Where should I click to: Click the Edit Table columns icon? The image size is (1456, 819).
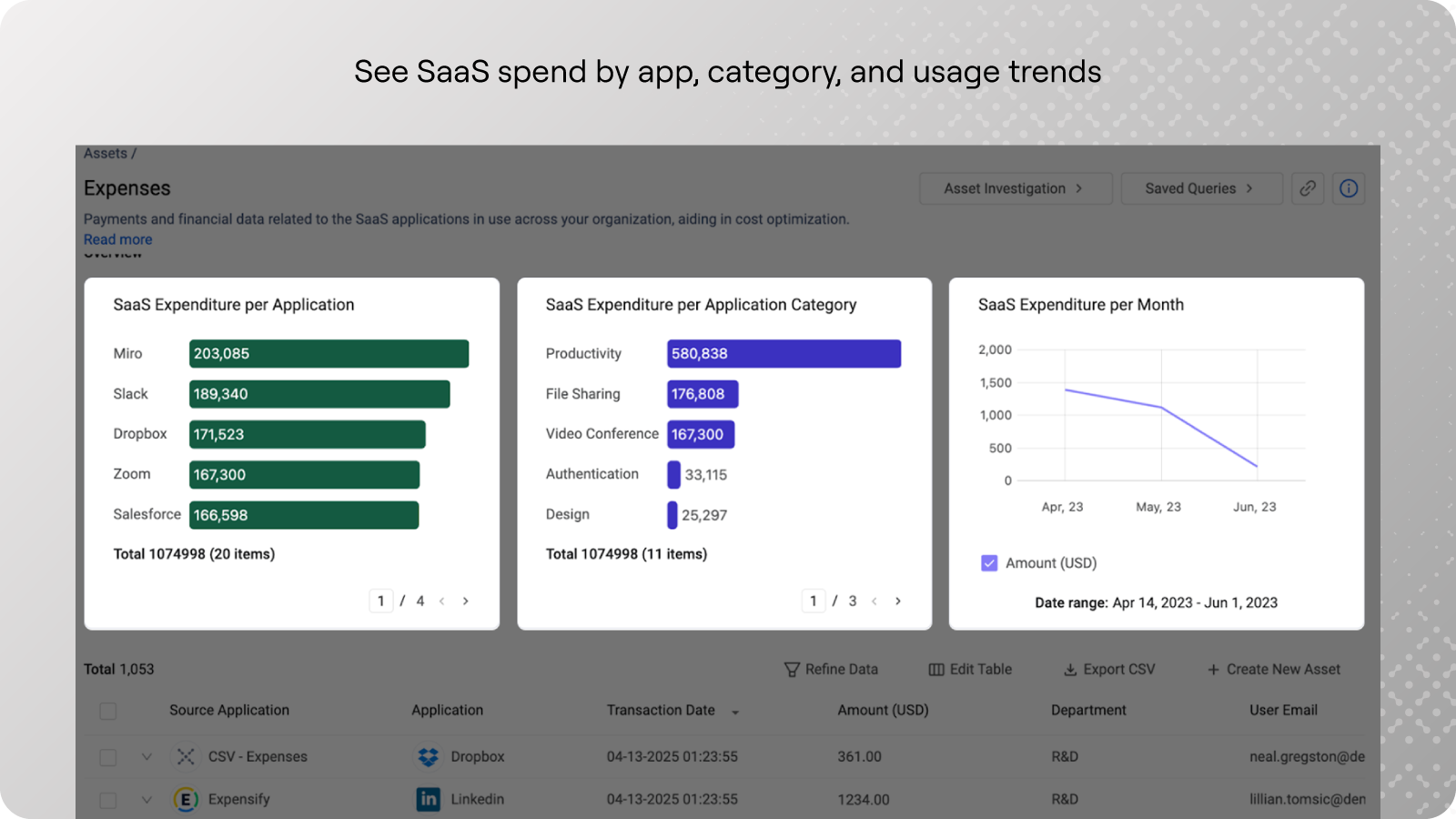pos(935,670)
